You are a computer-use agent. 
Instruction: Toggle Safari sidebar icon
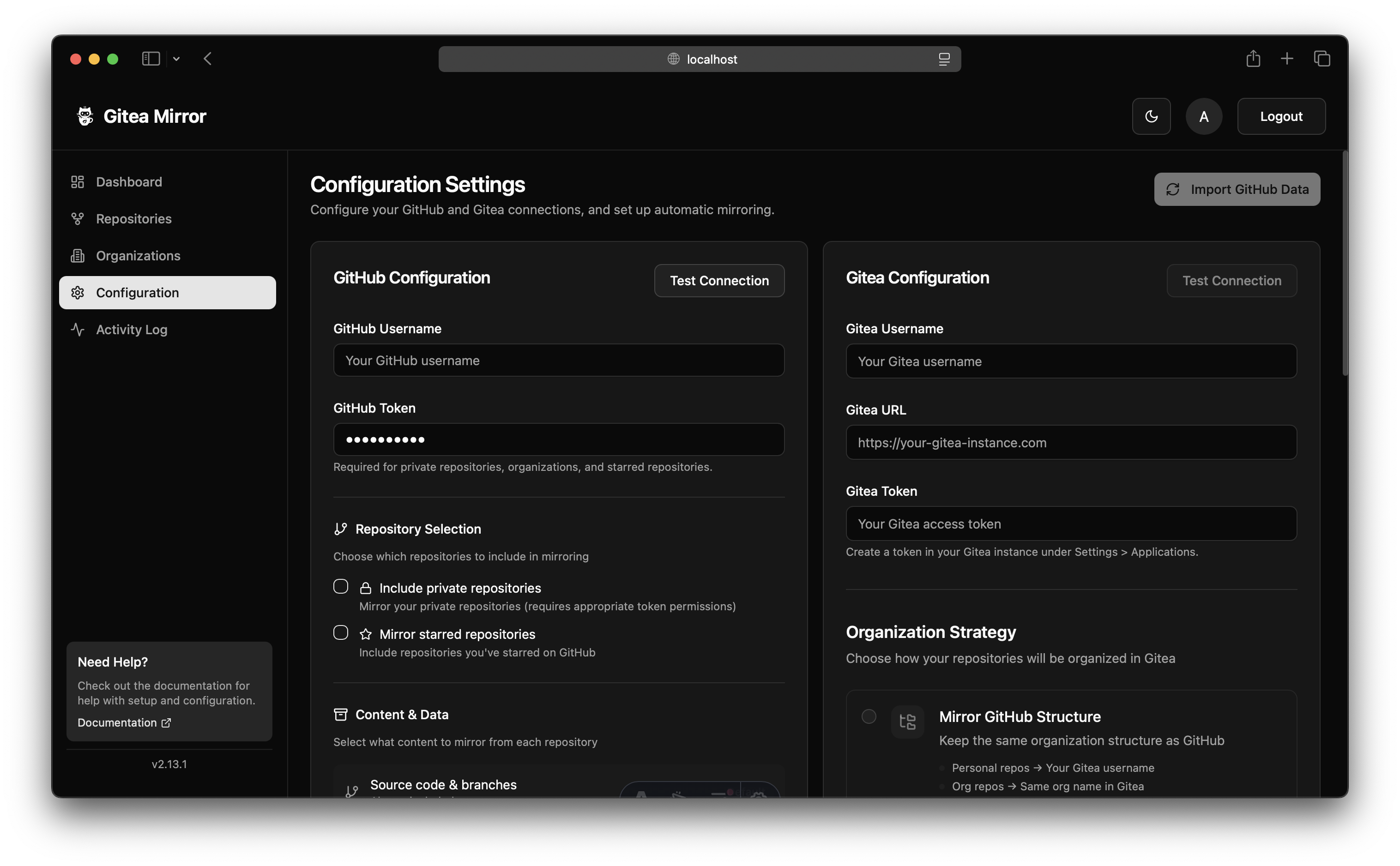click(x=151, y=59)
